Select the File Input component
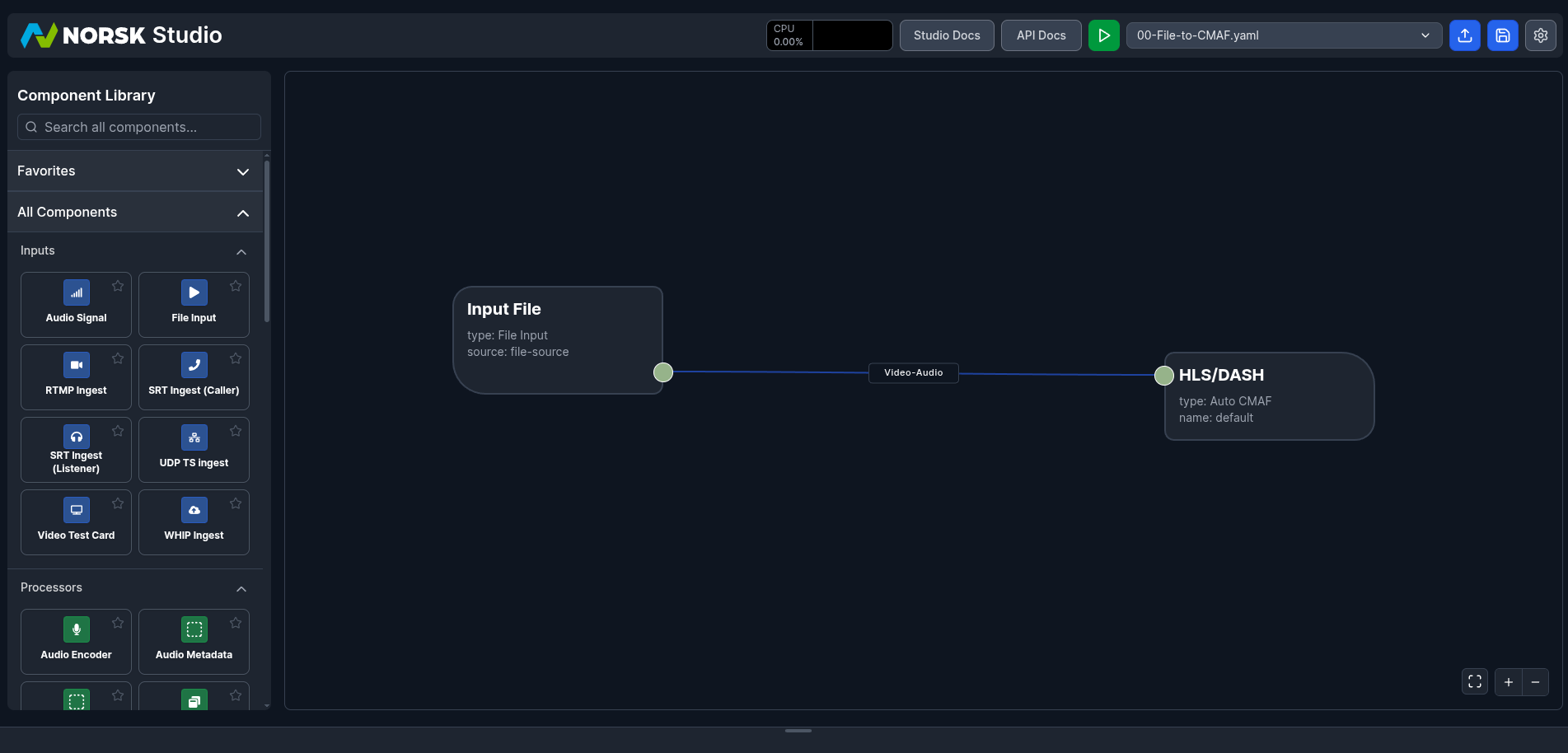The image size is (1568, 753). (x=194, y=304)
